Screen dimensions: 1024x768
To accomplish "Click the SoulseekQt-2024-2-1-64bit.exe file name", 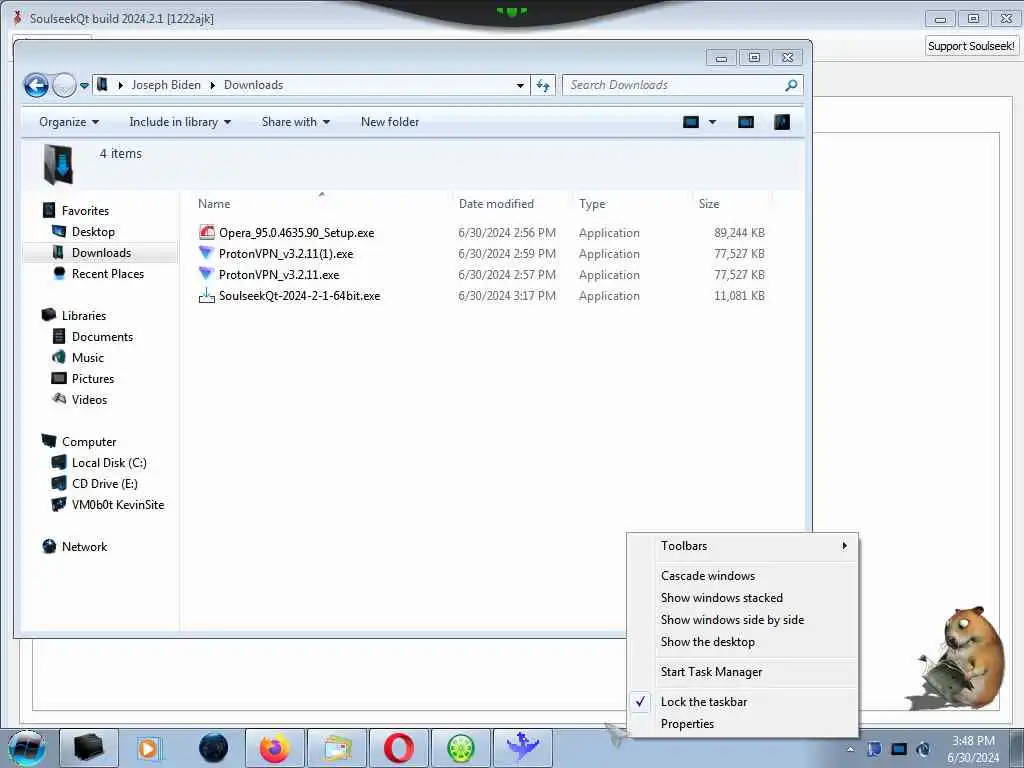I will click(x=299, y=296).
